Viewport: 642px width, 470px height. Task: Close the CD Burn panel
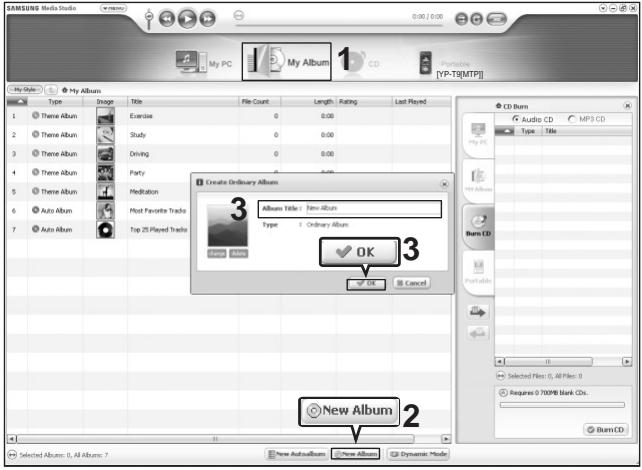[x=627, y=106]
